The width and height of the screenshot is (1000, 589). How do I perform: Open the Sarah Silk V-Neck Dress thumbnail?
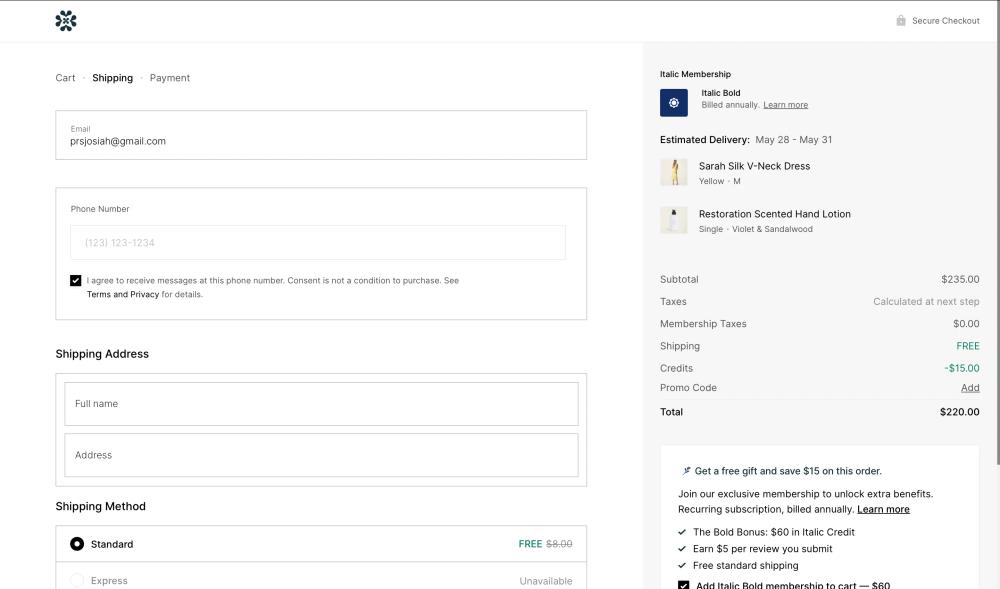(x=673, y=172)
